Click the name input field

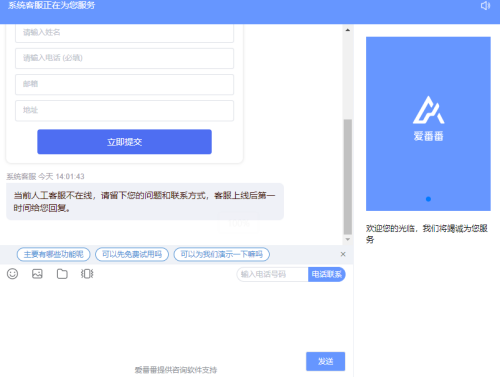click(124, 33)
